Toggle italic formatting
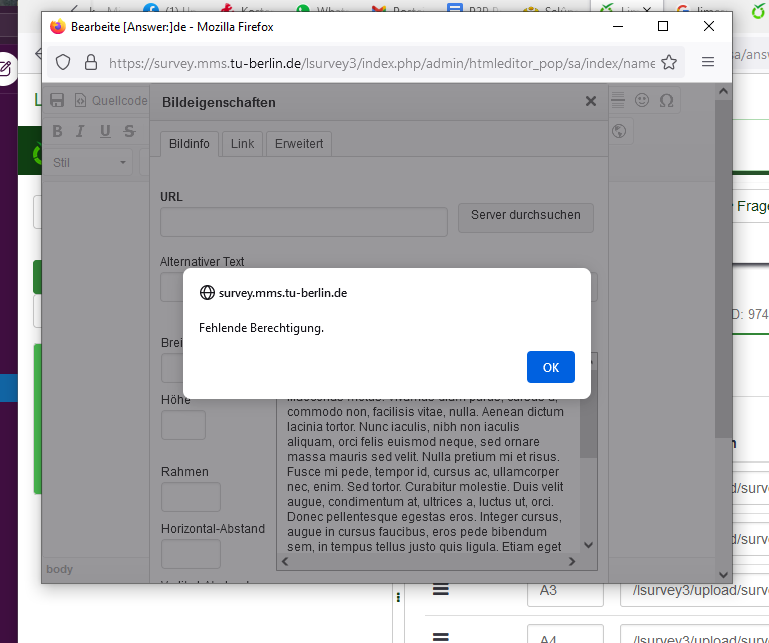 (x=80, y=131)
